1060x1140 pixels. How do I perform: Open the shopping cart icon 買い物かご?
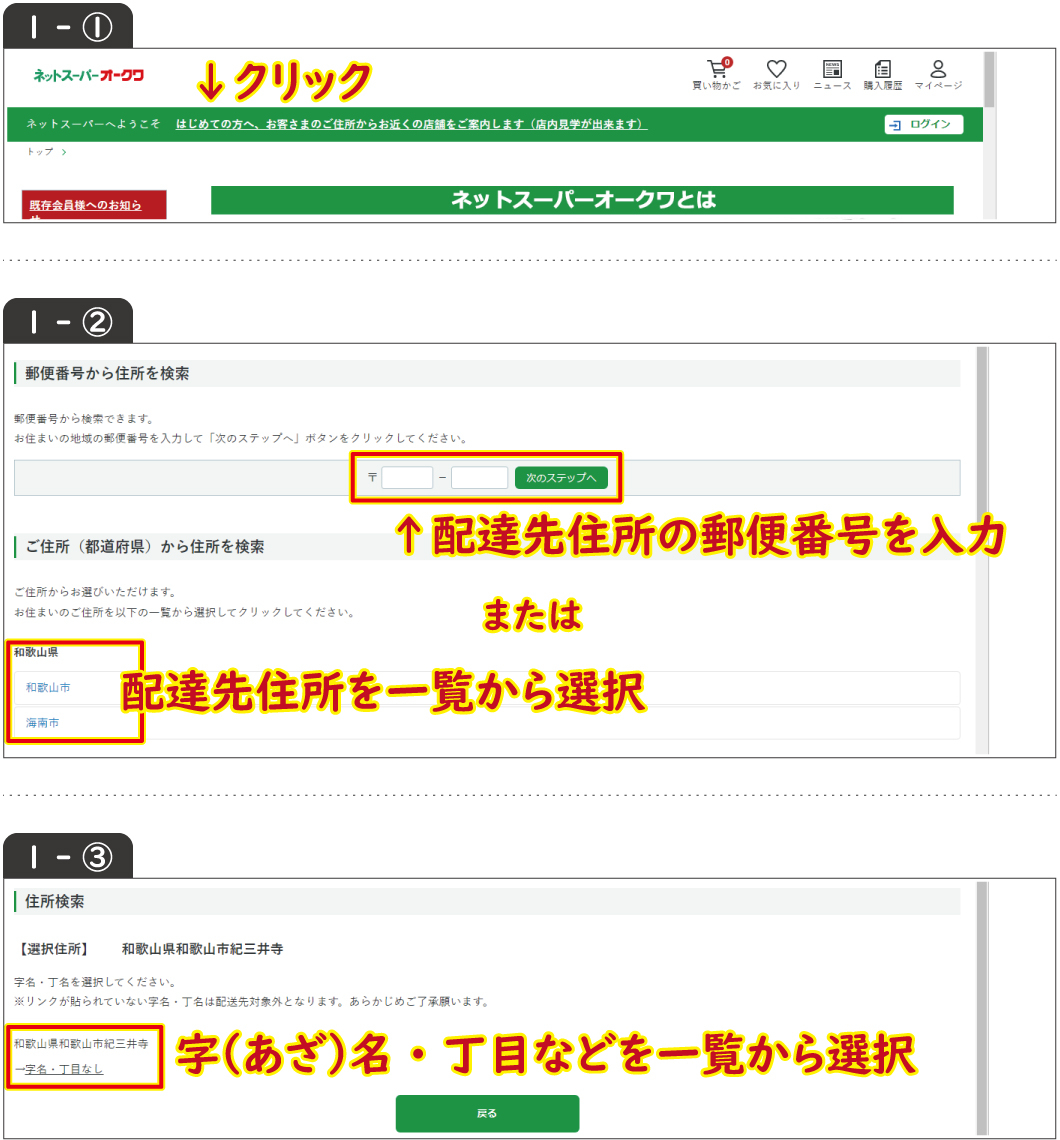click(717, 74)
